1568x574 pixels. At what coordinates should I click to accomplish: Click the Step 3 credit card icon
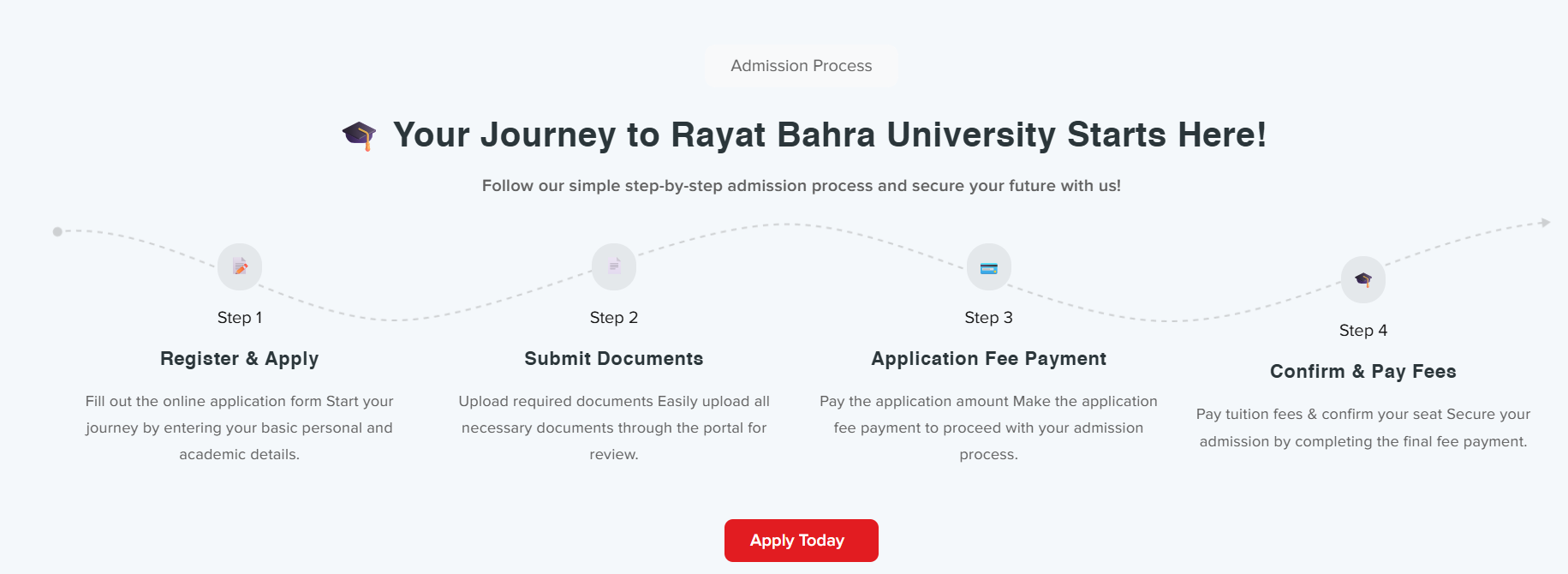989,267
